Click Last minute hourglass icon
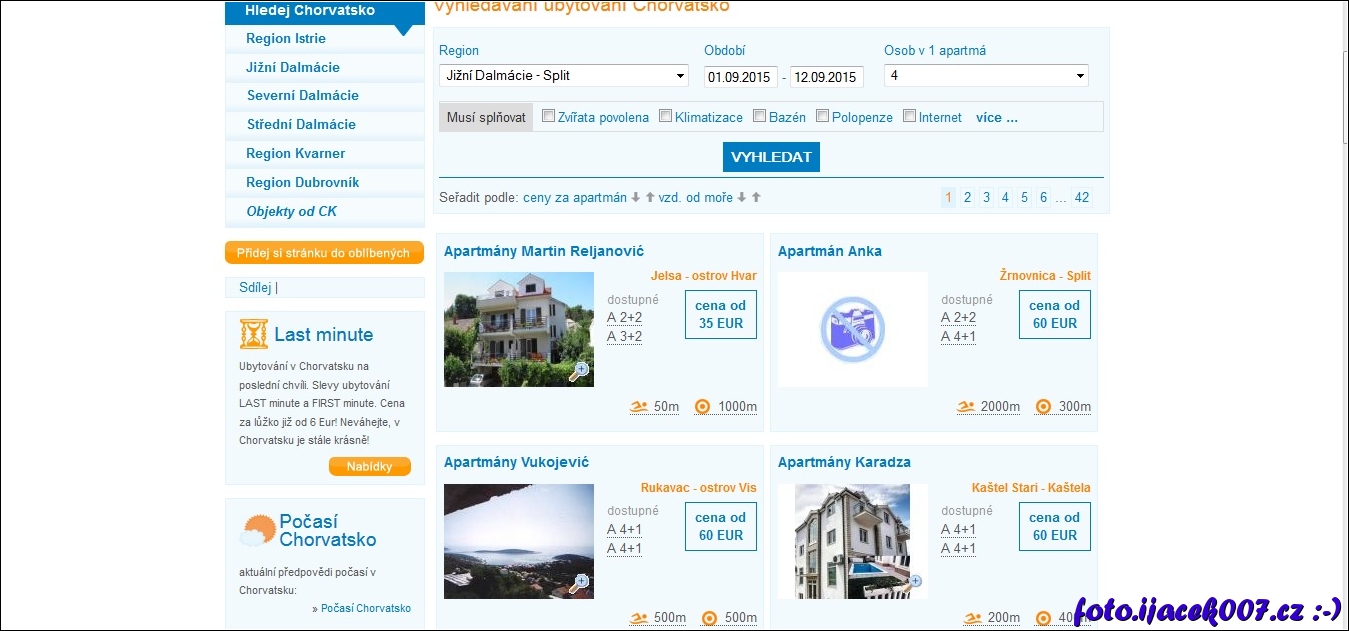 click(x=254, y=334)
